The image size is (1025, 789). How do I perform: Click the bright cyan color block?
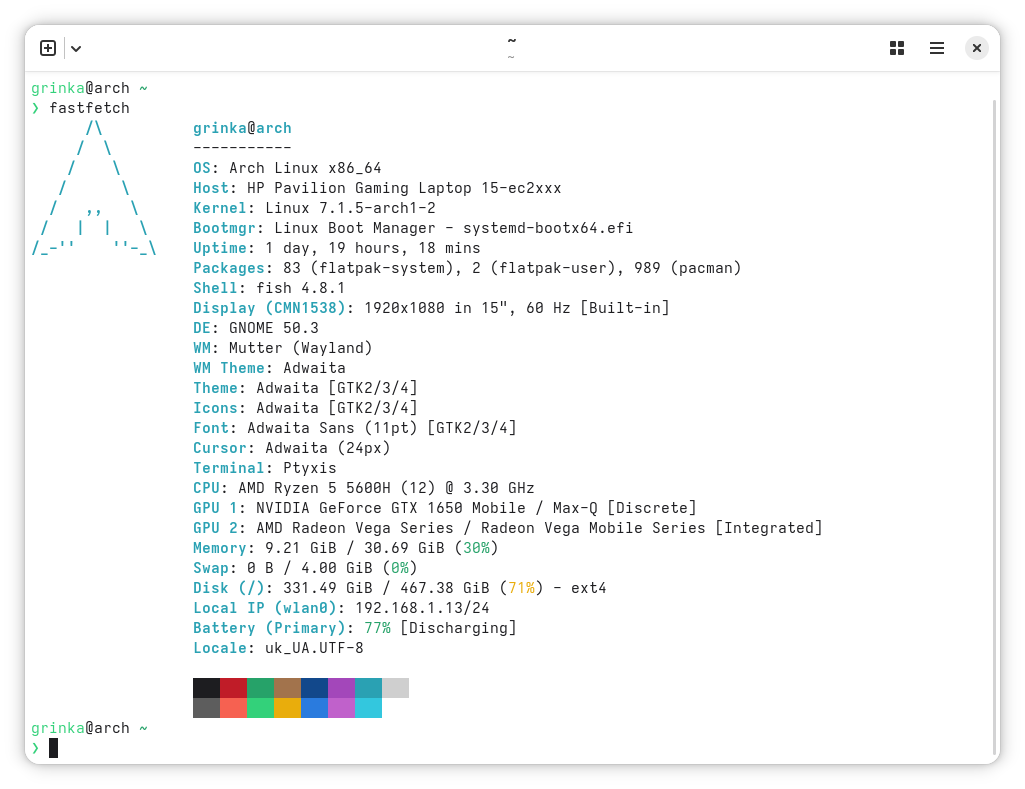tap(368, 708)
